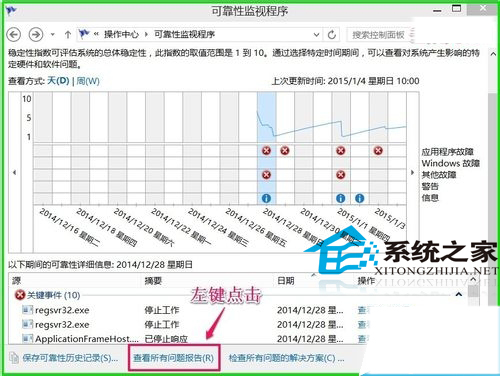This screenshot has height=376, width=500.
Task: Collapse the 关键事件 (10) group
Action: tap(459, 295)
